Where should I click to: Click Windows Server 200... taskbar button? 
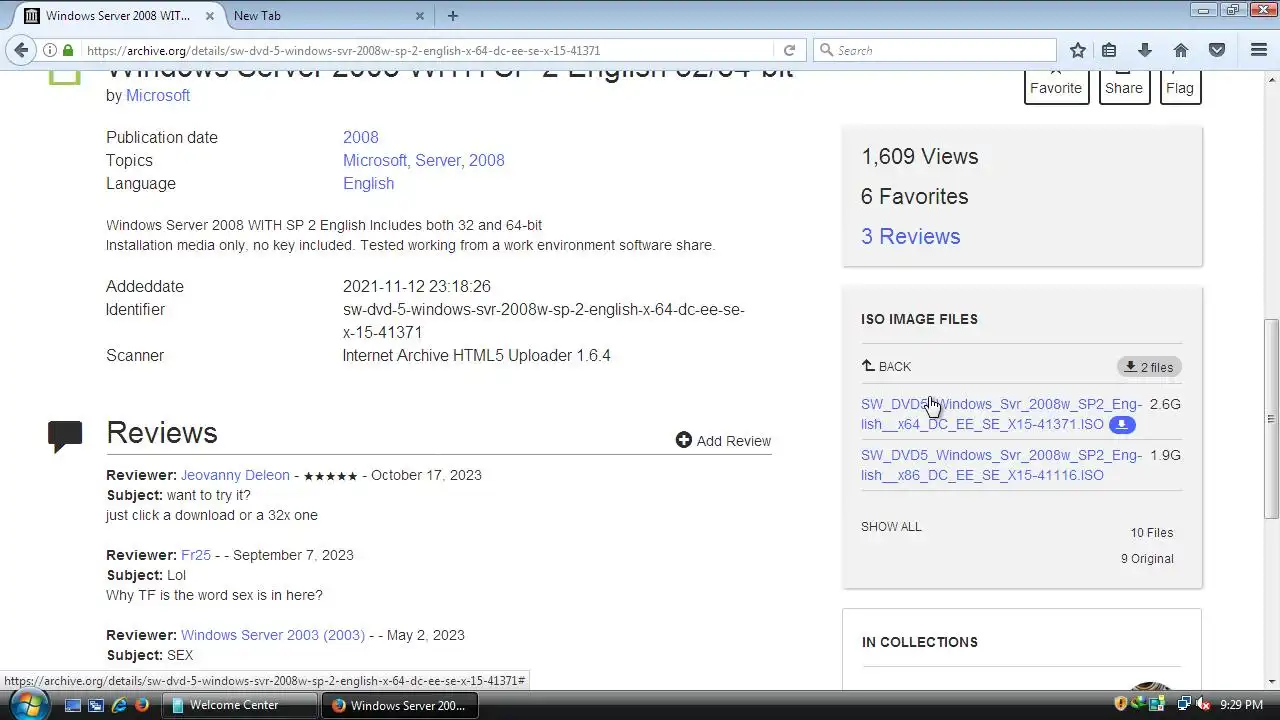(401, 705)
